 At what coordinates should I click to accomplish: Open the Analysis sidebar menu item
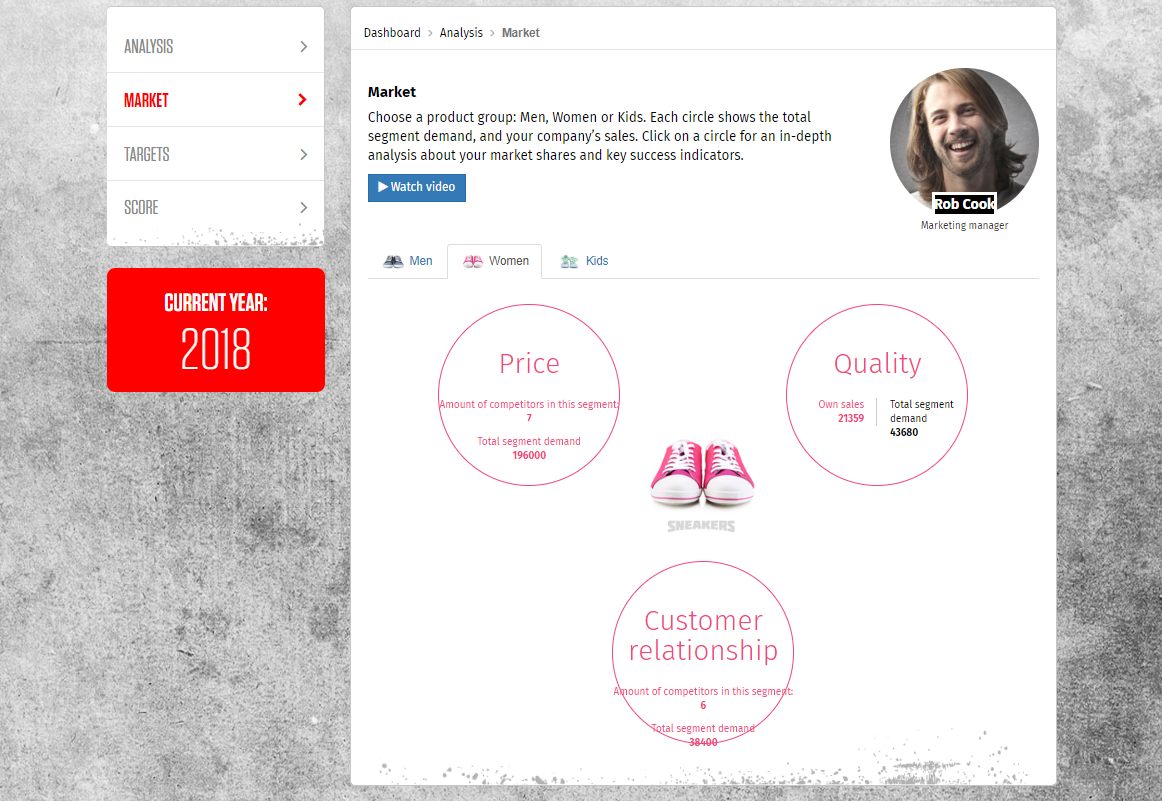coord(149,47)
